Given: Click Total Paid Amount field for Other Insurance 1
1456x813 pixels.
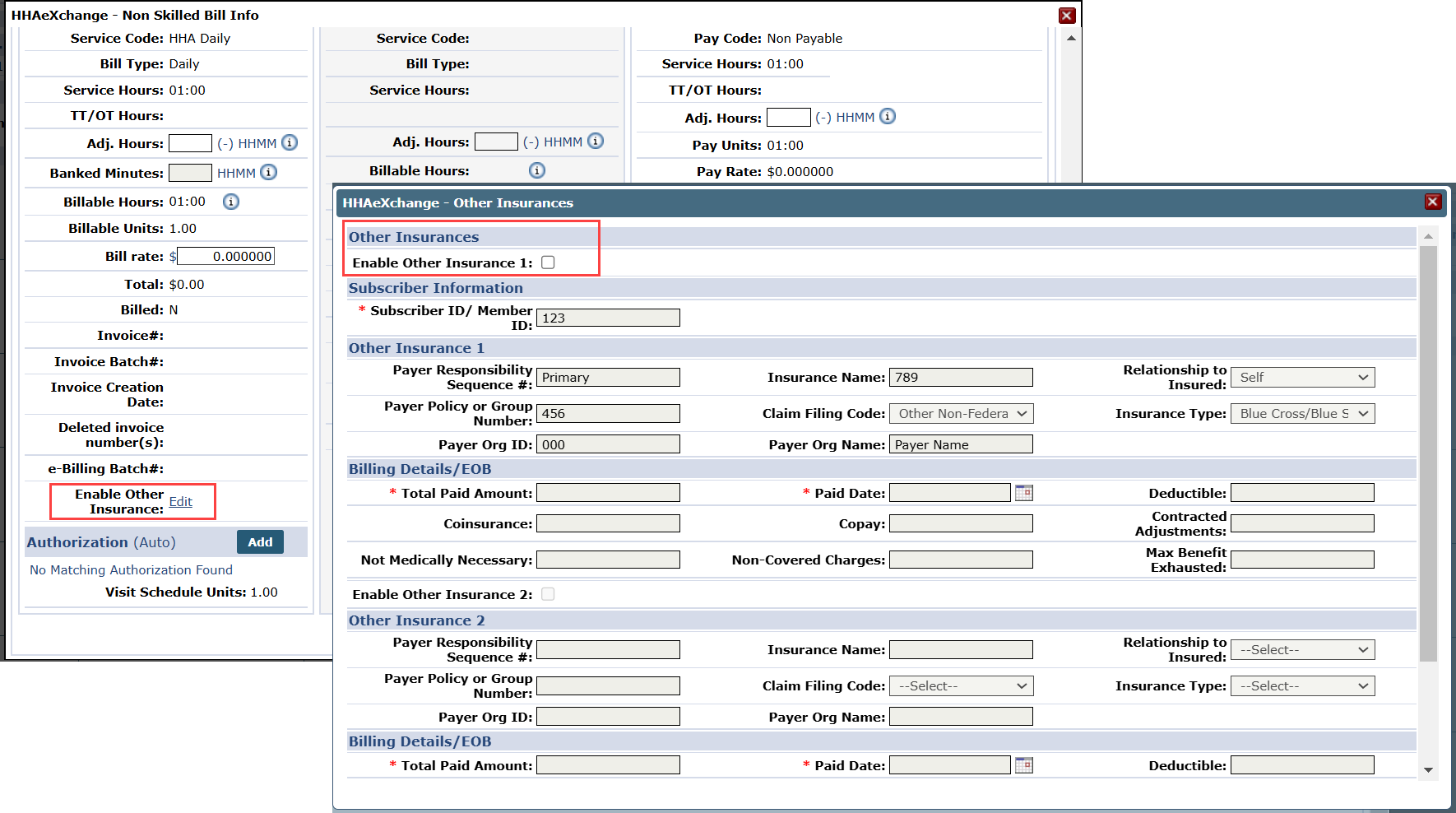Looking at the screenshot, I should pos(608,493).
